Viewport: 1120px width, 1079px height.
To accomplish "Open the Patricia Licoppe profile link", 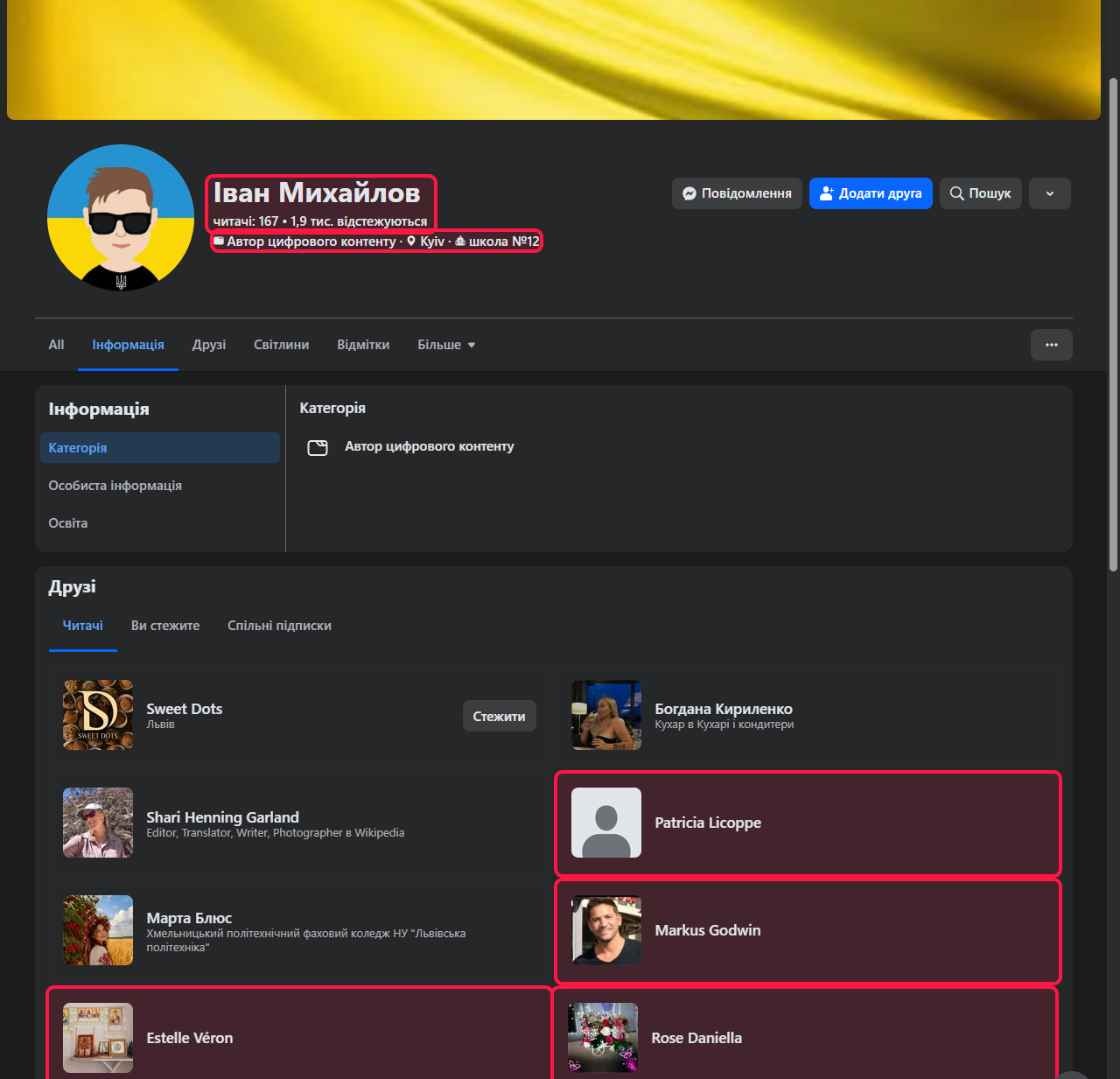I will pos(708,823).
